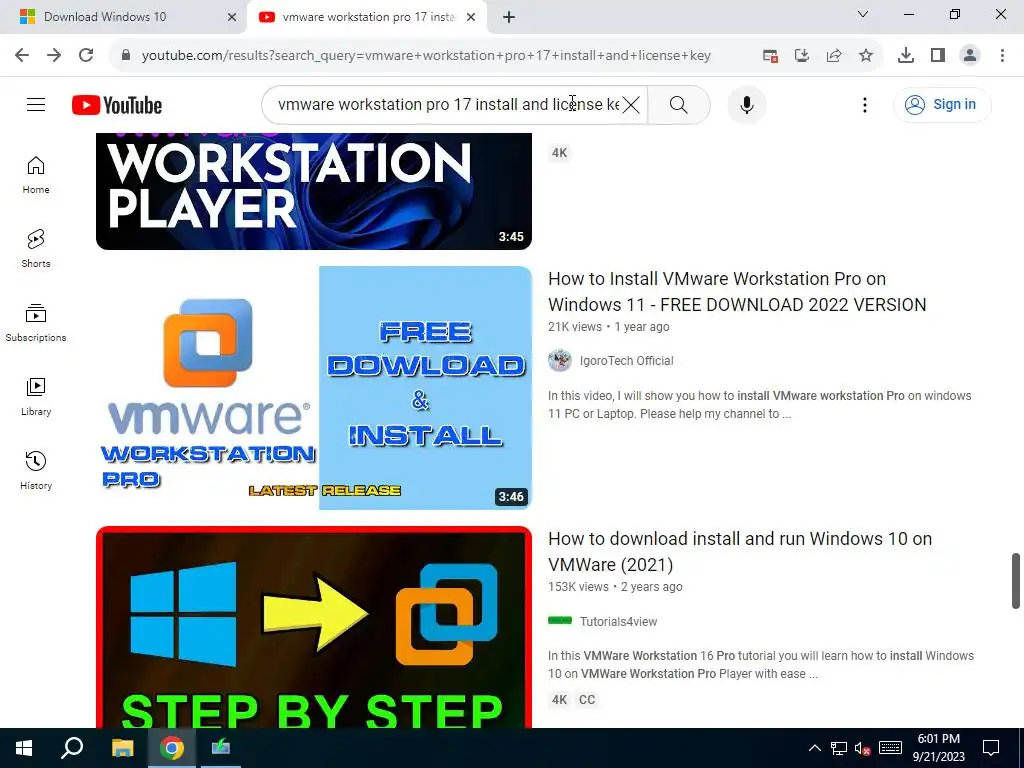
Task: Go forward in Chrome
Action: pos(54,55)
